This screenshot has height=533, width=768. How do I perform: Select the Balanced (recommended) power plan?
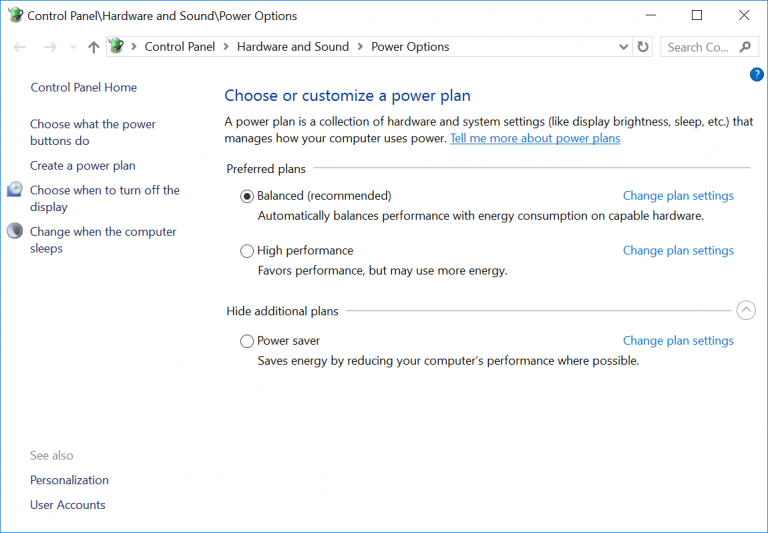[x=247, y=196]
